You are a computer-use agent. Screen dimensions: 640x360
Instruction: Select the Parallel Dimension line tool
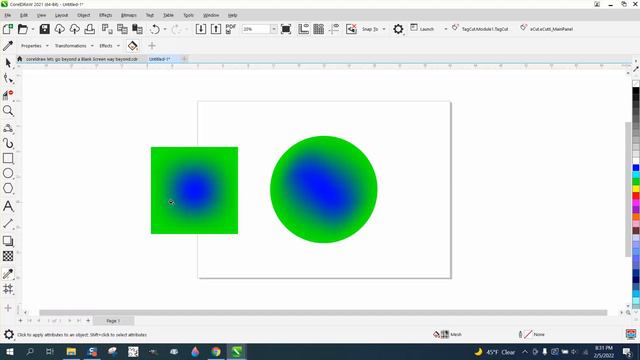(8, 223)
